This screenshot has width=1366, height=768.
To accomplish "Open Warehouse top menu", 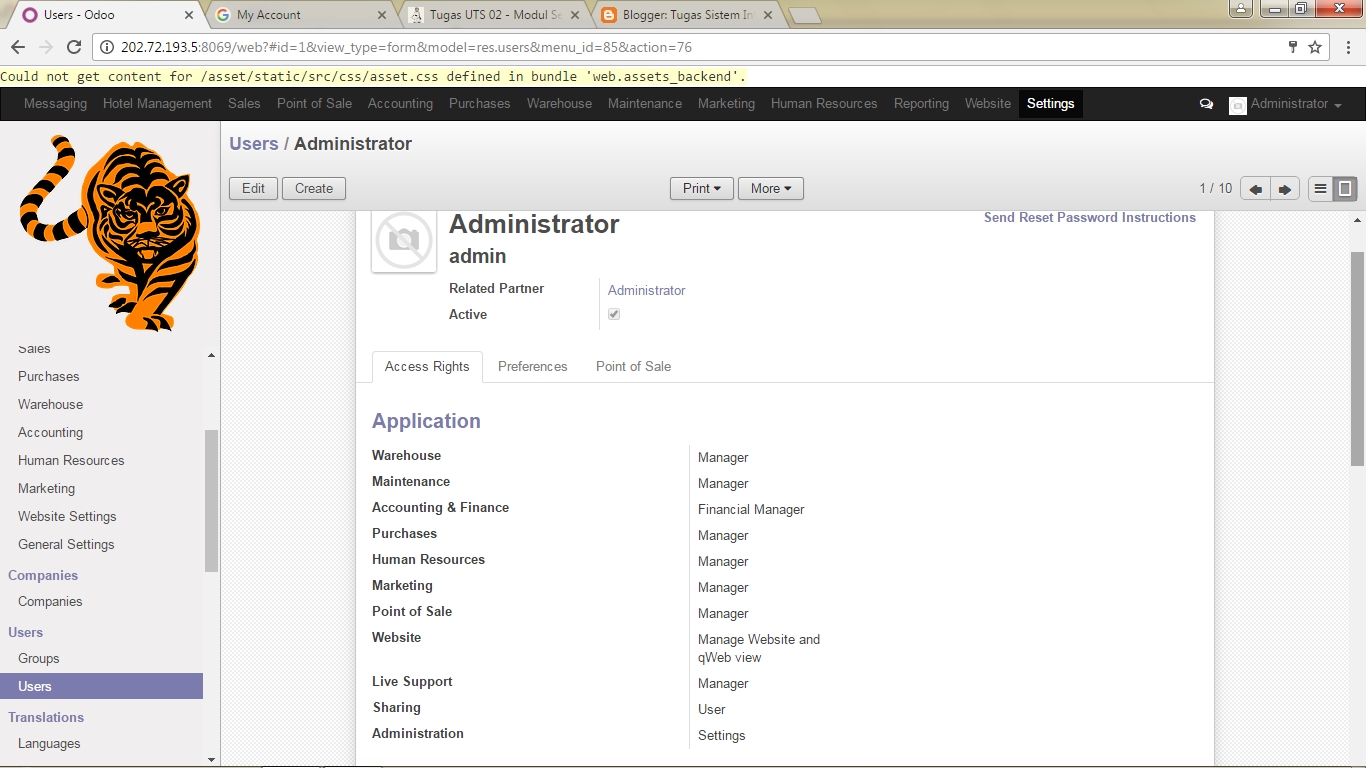I will [559, 104].
